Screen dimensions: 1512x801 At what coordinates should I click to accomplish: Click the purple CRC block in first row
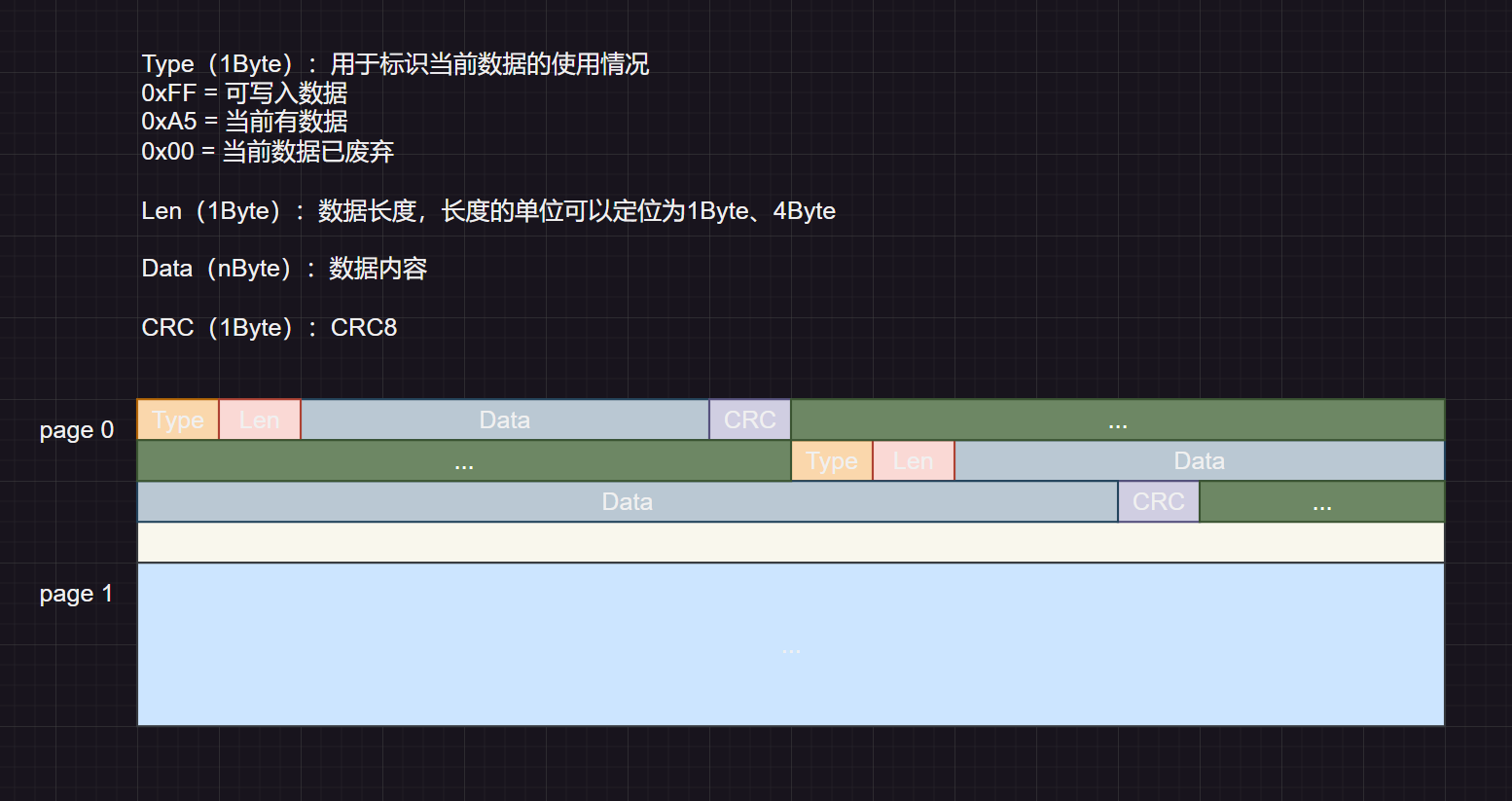(749, 419)
